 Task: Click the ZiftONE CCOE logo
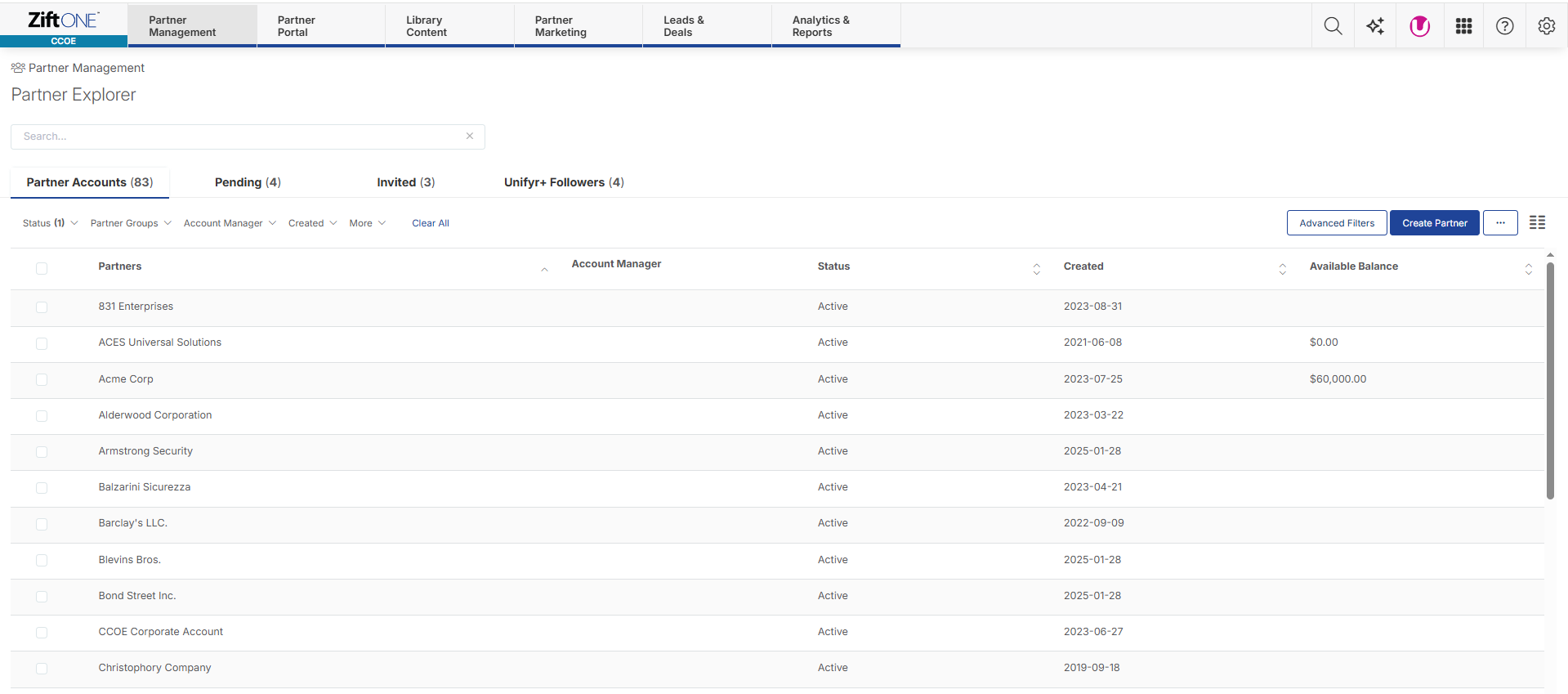click(64, 26)
